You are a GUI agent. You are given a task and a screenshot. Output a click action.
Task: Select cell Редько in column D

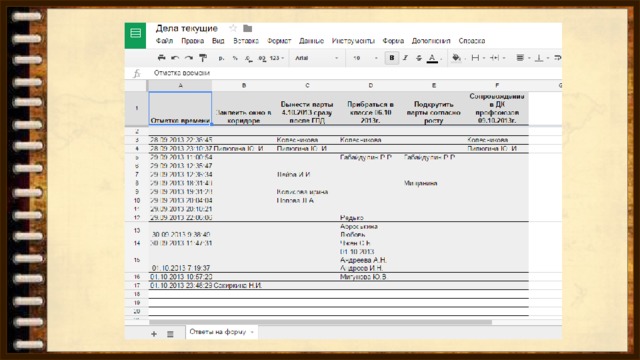[370, 218]
